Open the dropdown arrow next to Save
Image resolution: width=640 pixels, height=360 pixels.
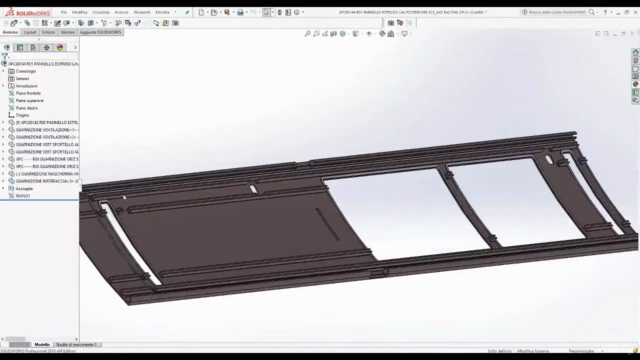tap(233, 13)
